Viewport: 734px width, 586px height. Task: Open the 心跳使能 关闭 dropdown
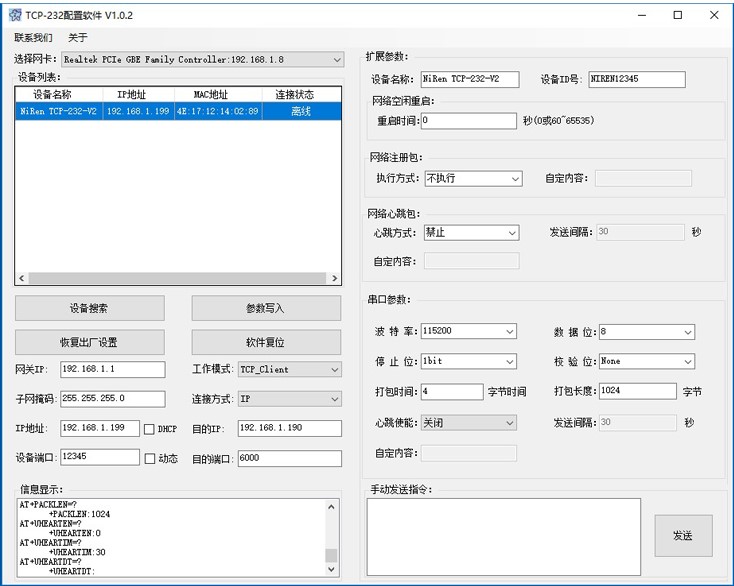tap(469, 423)
